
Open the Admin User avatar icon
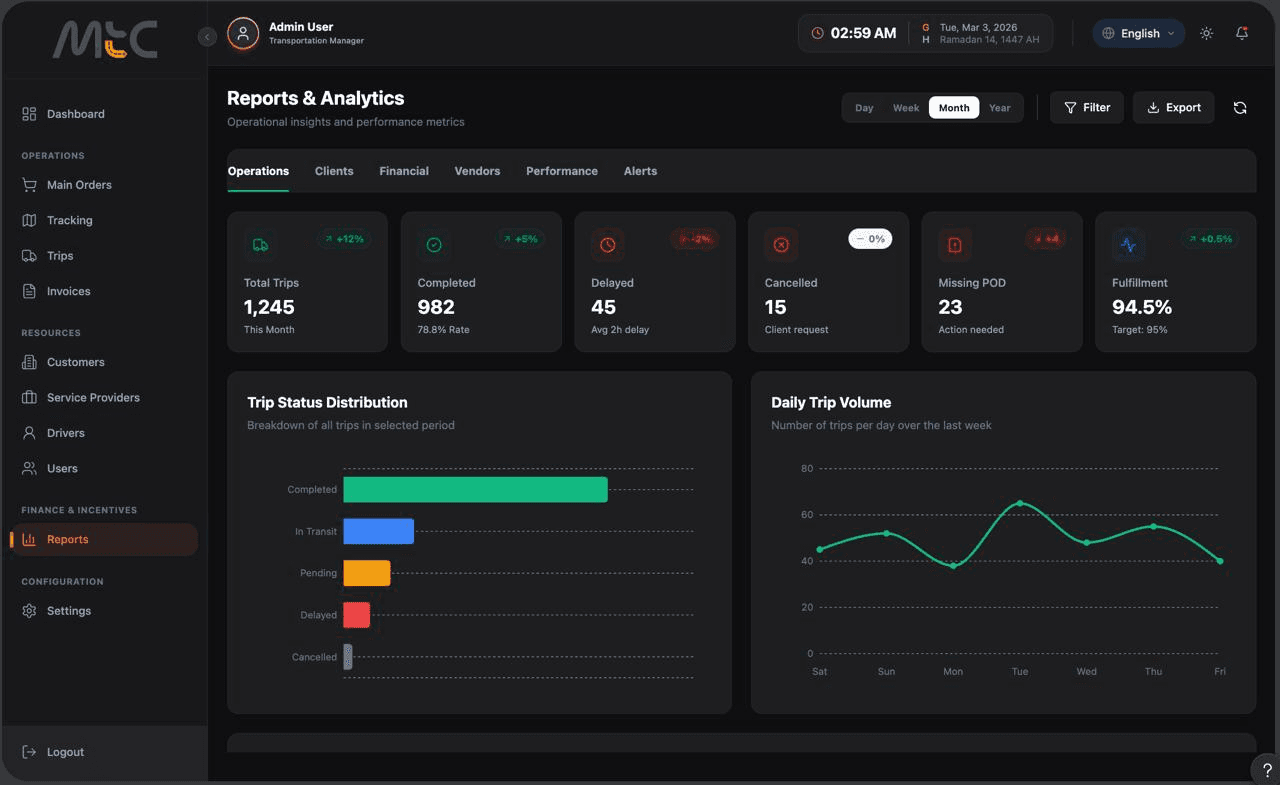click(x=243, y=34)
